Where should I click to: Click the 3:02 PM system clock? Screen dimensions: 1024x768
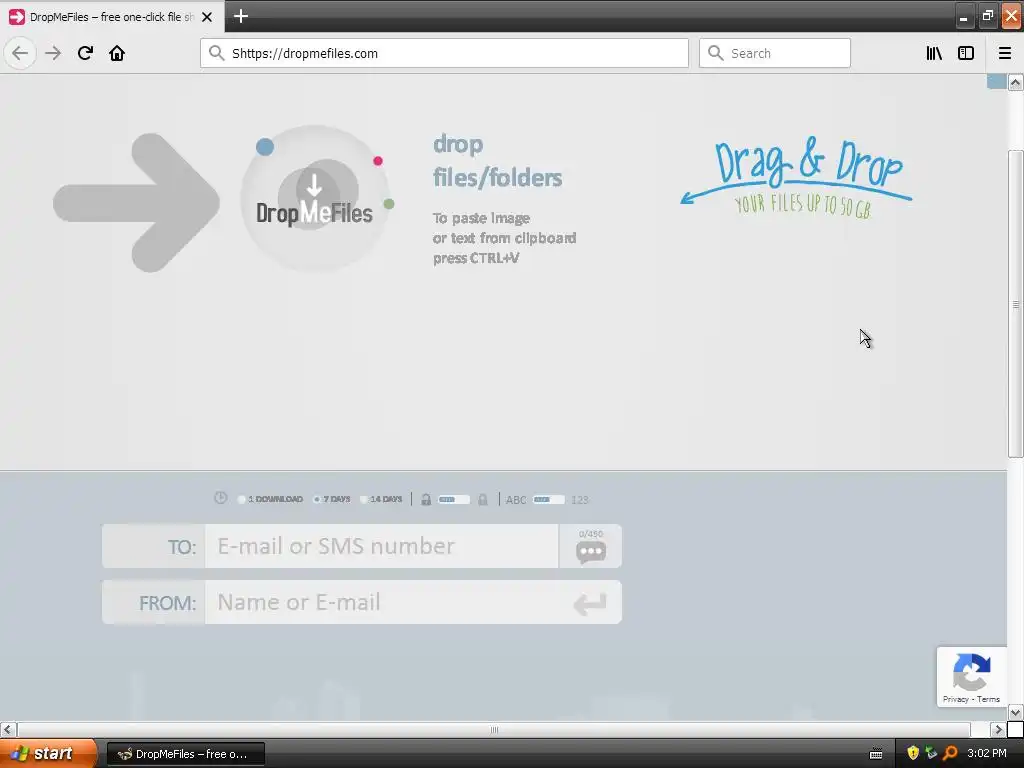coord(987,753)
